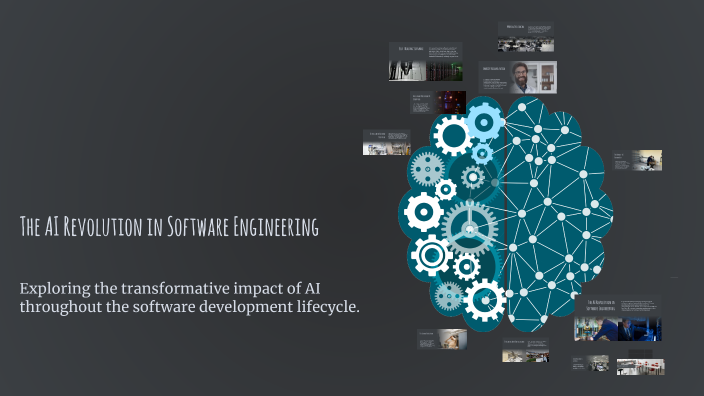
Task: Open the slide thumbnail showing server racks with green light
Action: [426, 62]
